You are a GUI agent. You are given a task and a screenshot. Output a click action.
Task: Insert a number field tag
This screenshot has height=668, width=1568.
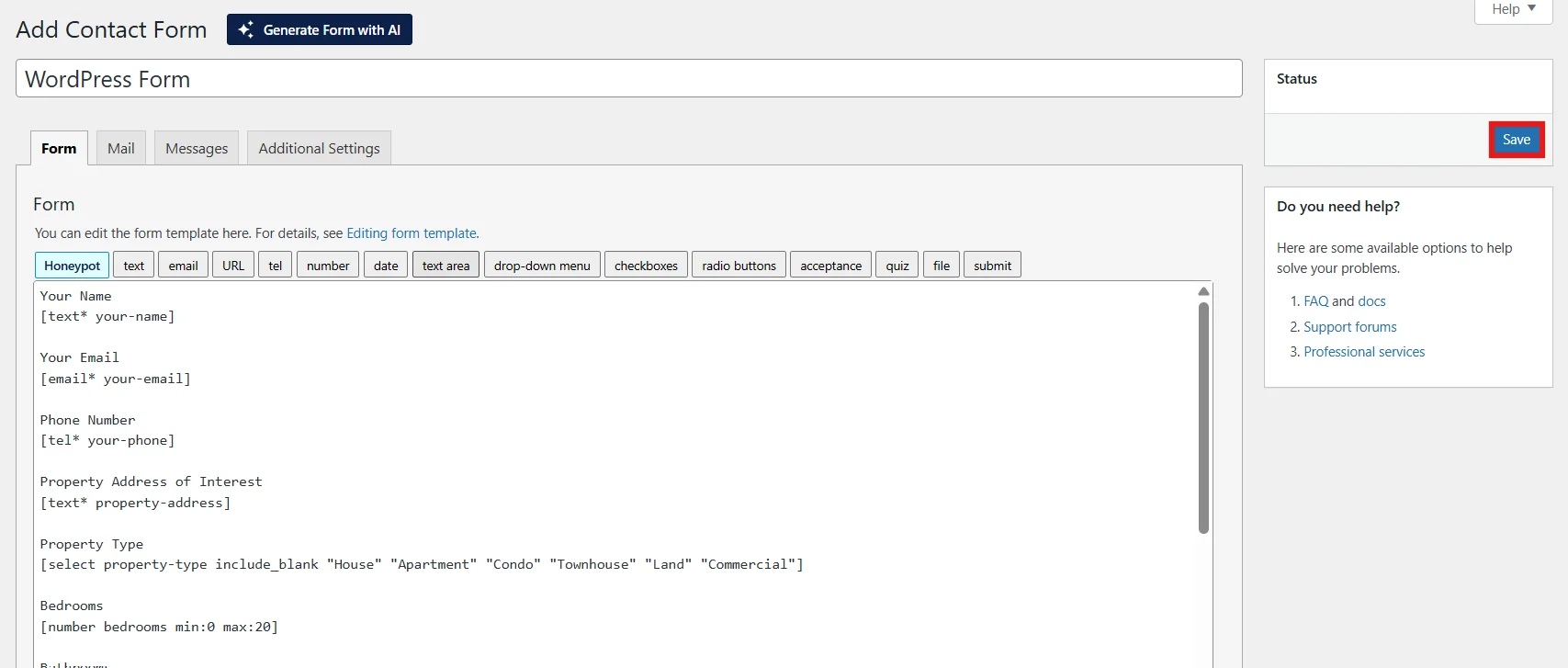pos(328,266)
